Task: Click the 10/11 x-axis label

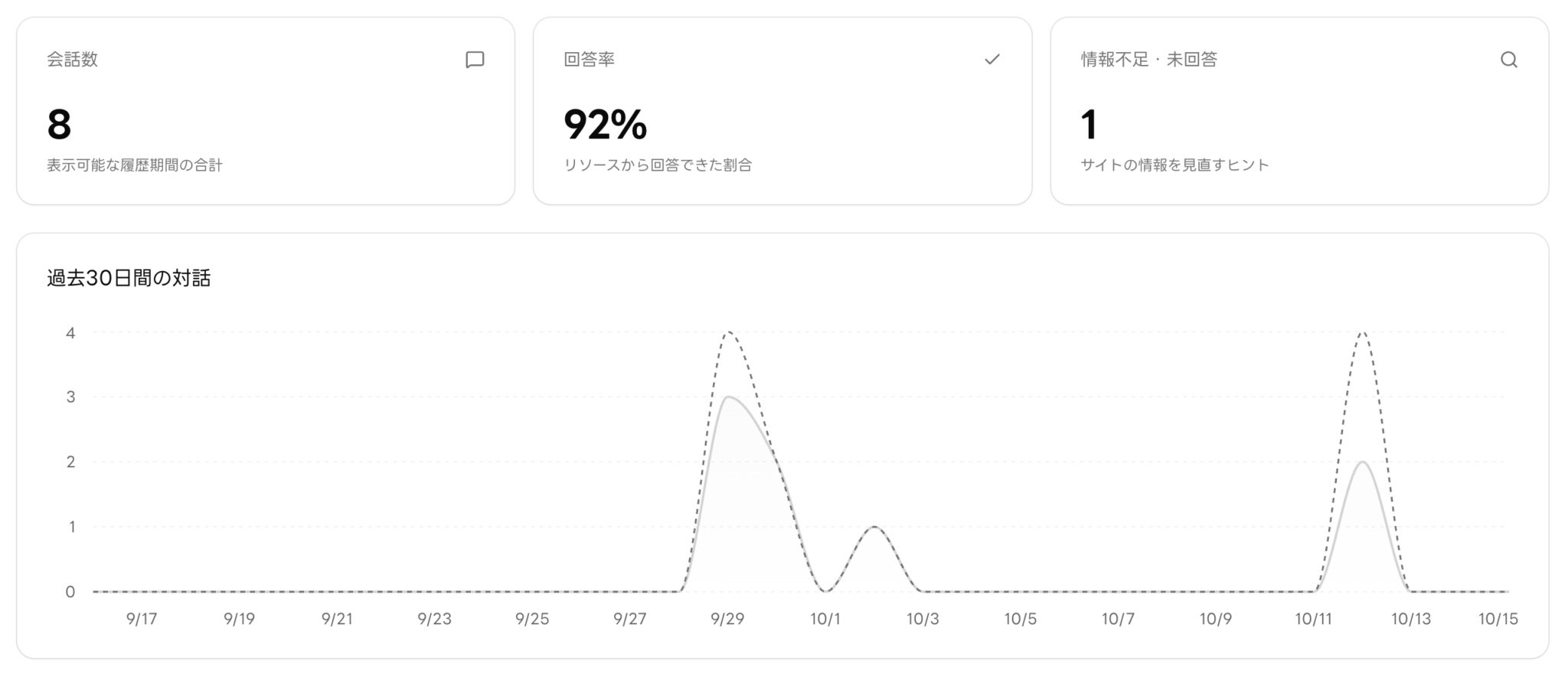Action: [x=1313, y=619]
